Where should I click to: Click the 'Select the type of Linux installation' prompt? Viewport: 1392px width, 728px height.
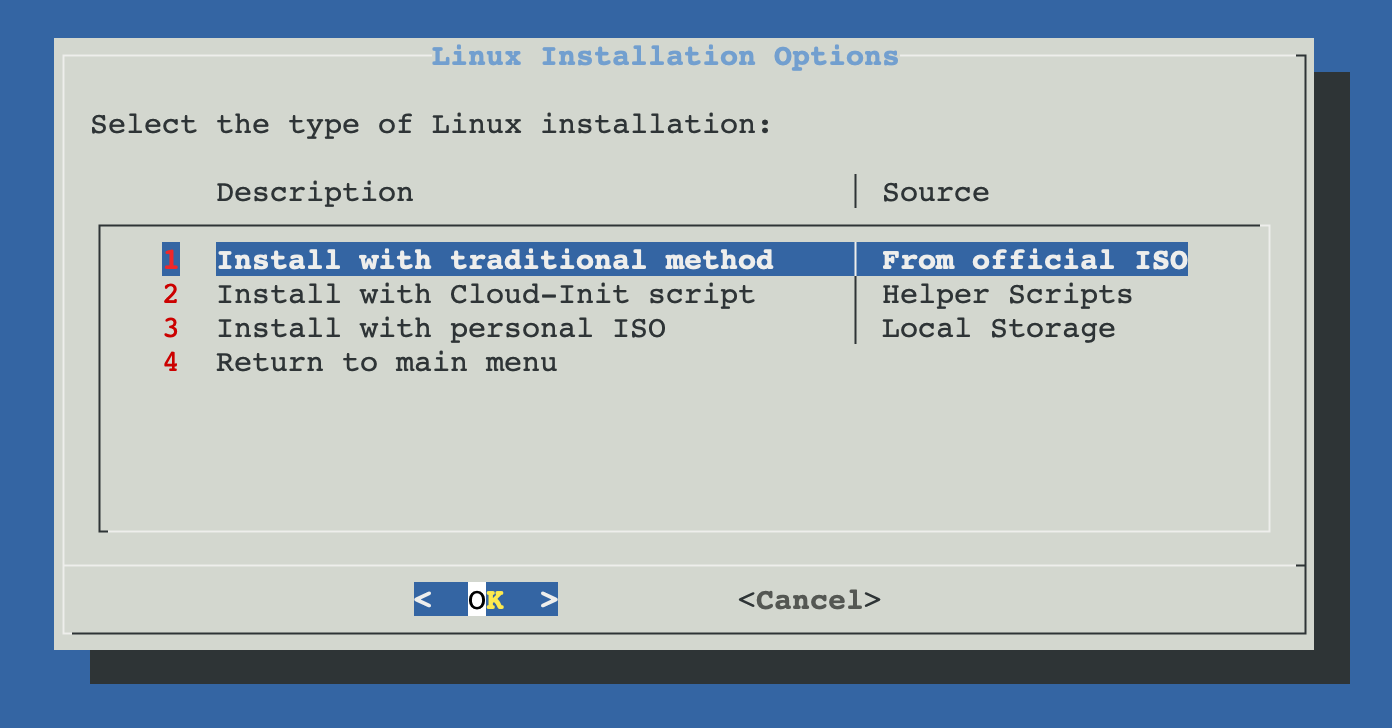click(431, 125)
